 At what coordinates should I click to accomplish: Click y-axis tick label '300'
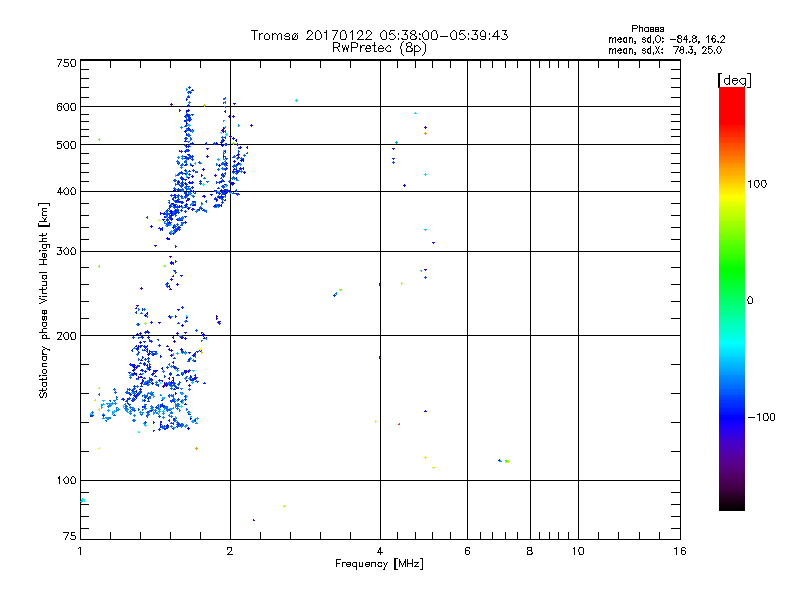66,252
